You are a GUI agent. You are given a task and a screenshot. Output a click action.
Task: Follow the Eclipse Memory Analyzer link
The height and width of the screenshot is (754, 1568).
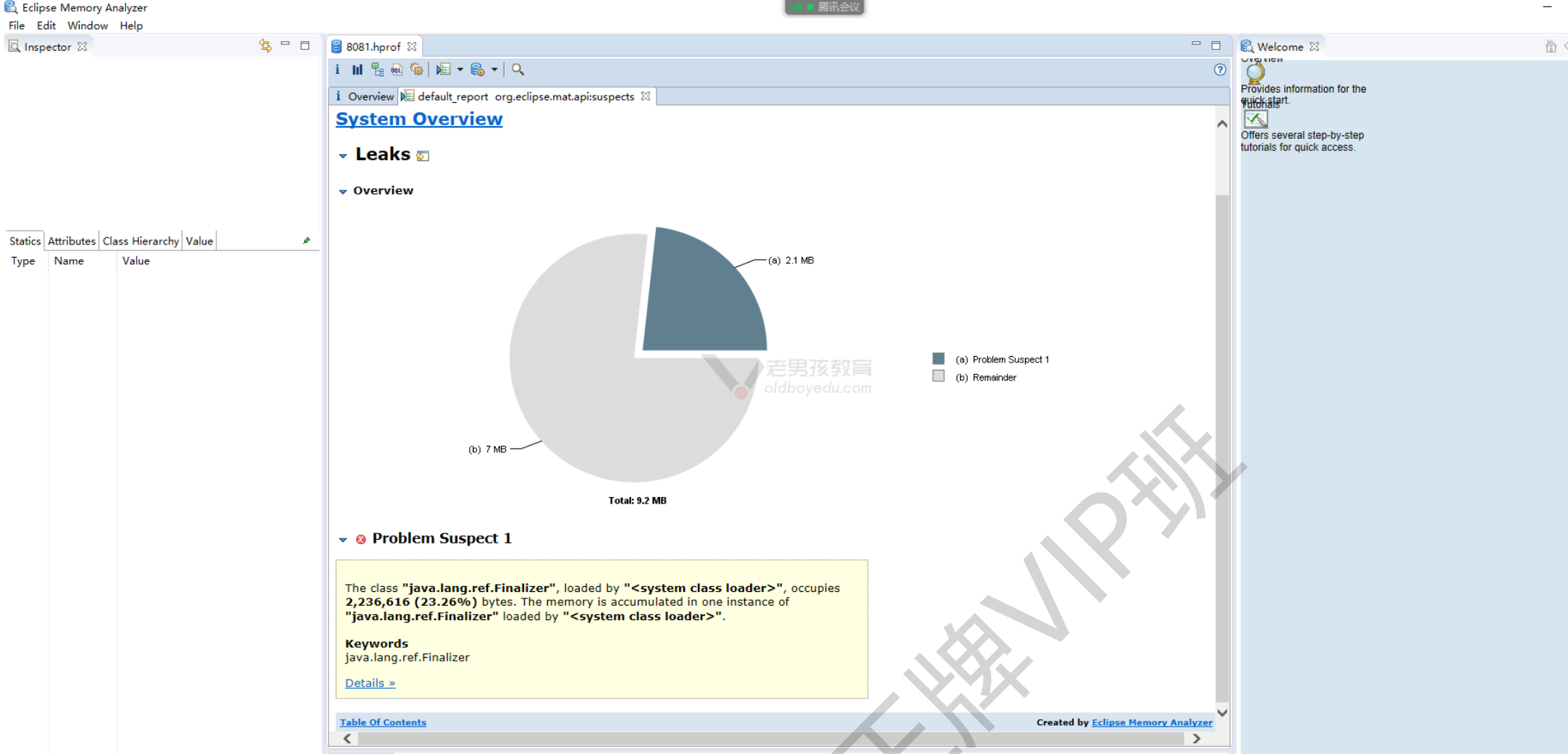click(1152, 722)
